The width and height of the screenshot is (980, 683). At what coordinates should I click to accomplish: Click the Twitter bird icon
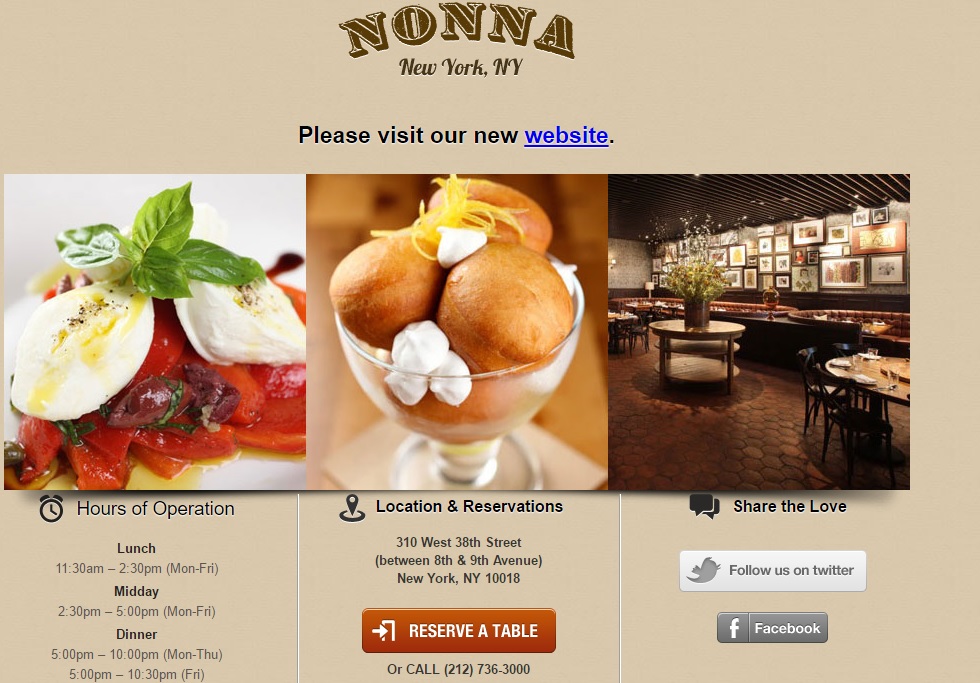tap(703, 571)
